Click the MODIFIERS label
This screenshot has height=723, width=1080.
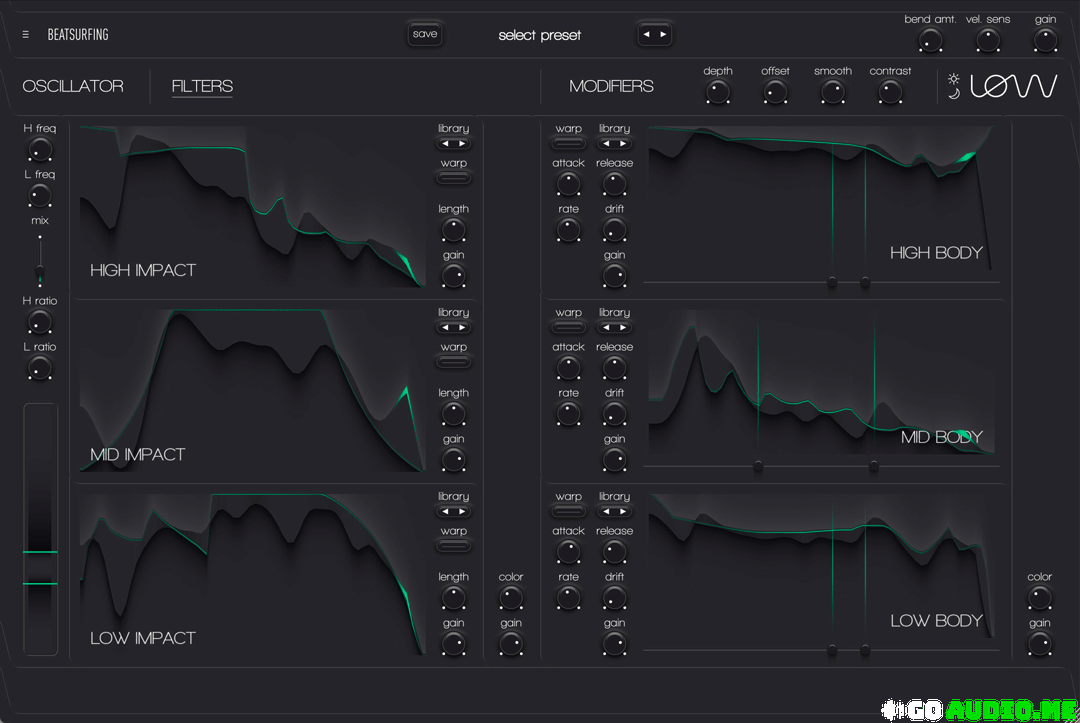(x=611, y=87)
